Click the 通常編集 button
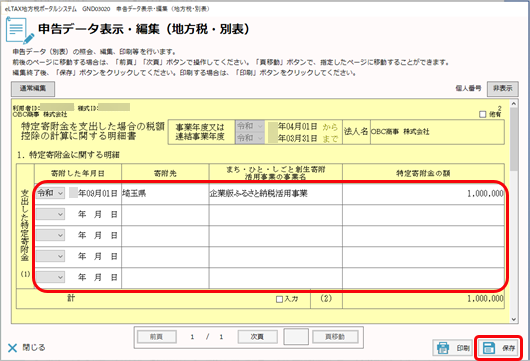Screen dimensions: 530x361 pyautogui.click(x=33, y=89)
